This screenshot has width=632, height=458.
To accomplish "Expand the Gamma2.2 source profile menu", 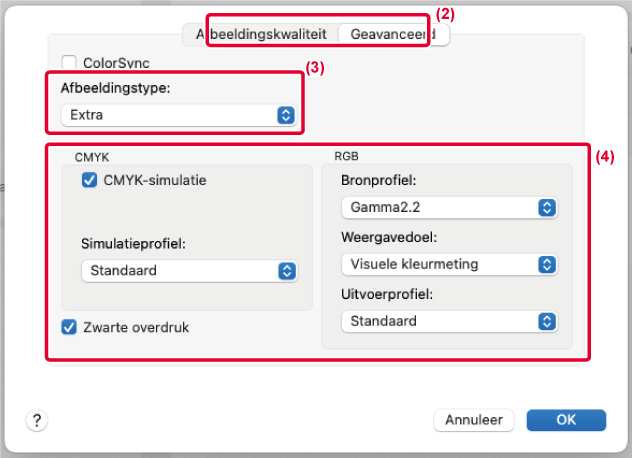I will (x=438, y=208).
